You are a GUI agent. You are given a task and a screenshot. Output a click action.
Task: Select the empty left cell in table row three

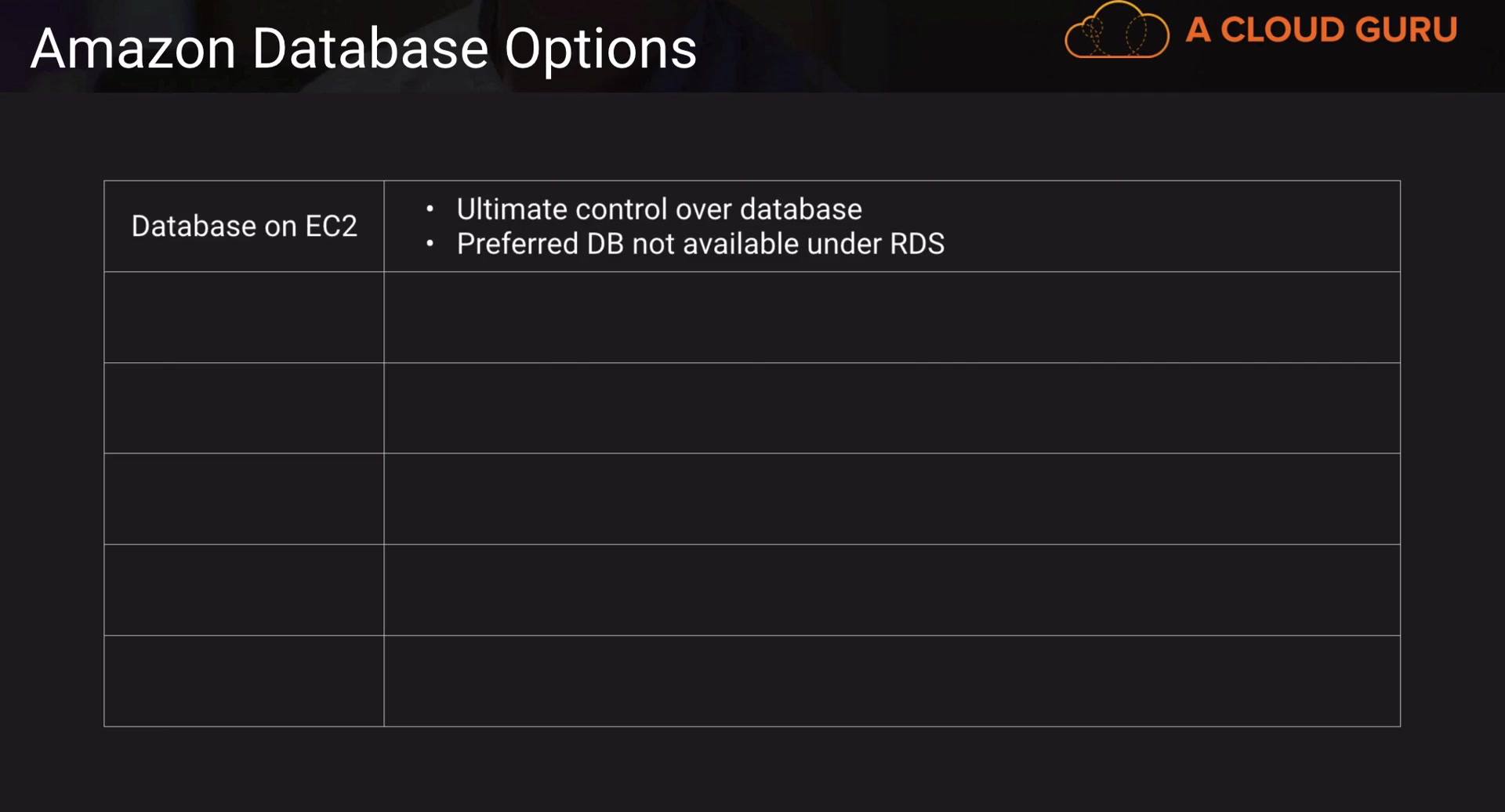coord(244,408)
